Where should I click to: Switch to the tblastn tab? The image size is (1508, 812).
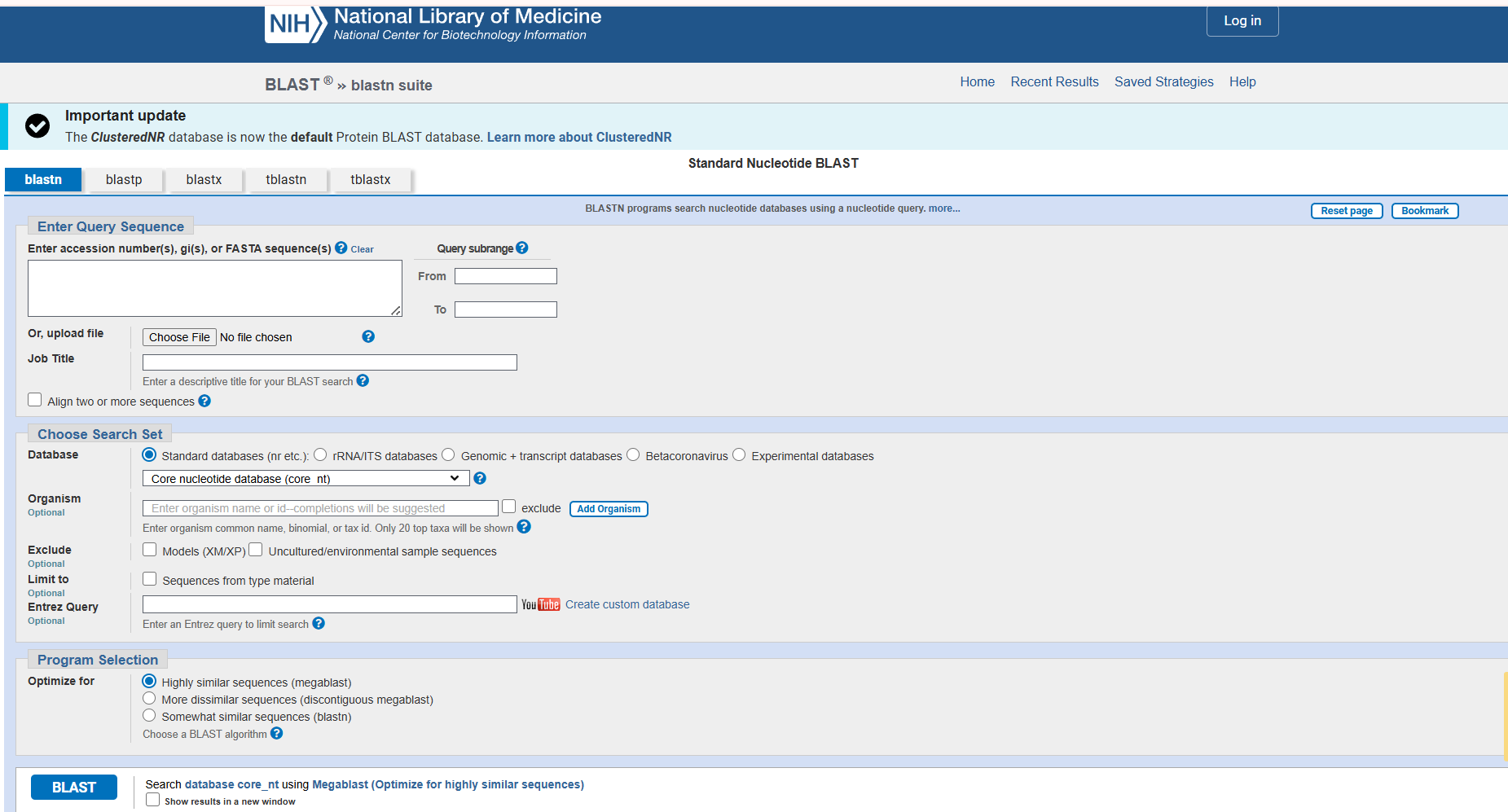[x=286, y=180]
